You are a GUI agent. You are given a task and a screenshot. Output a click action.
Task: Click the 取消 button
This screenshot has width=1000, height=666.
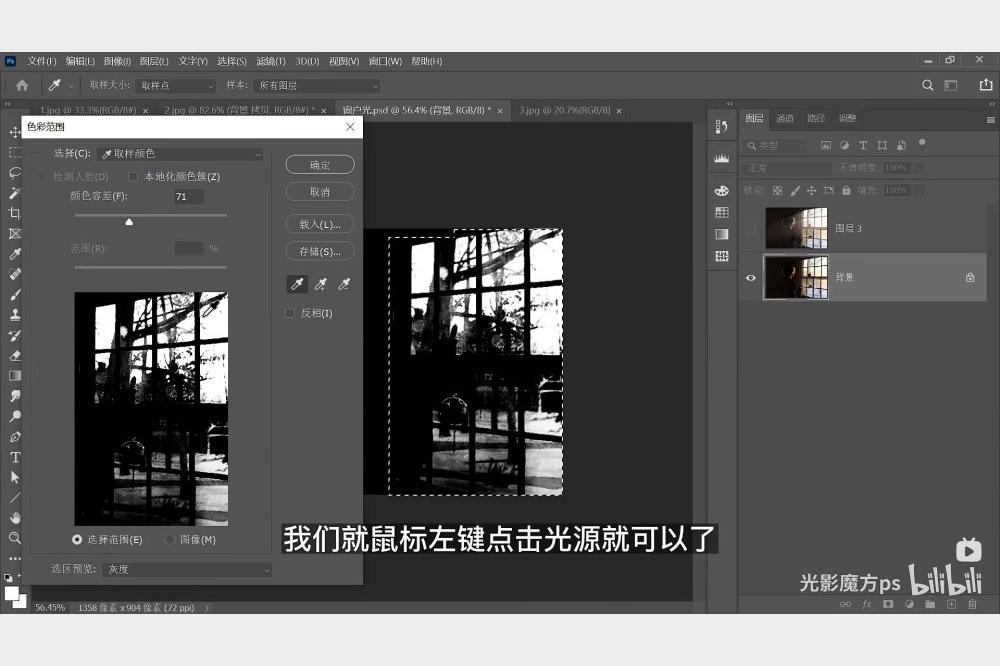pos(320,191)
